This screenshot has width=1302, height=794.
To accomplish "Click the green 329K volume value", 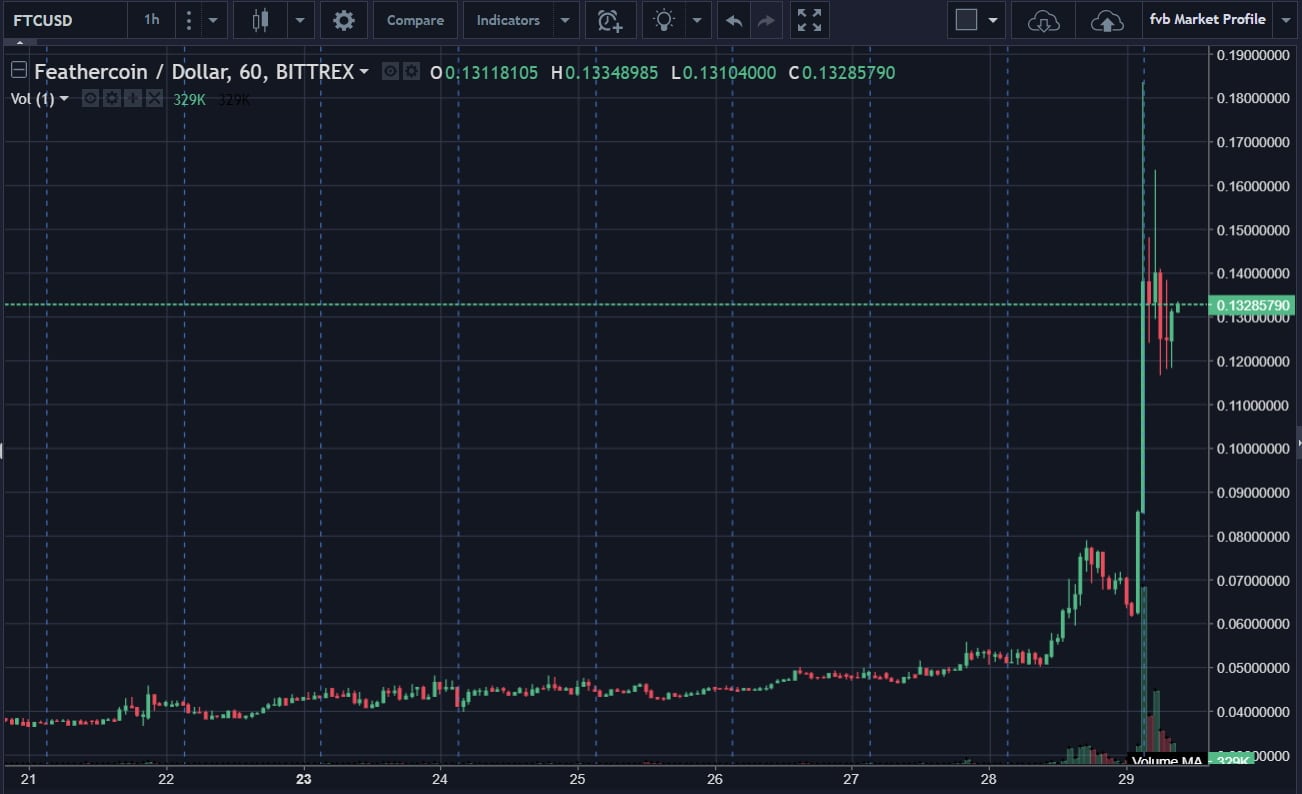I will [189, 99].
